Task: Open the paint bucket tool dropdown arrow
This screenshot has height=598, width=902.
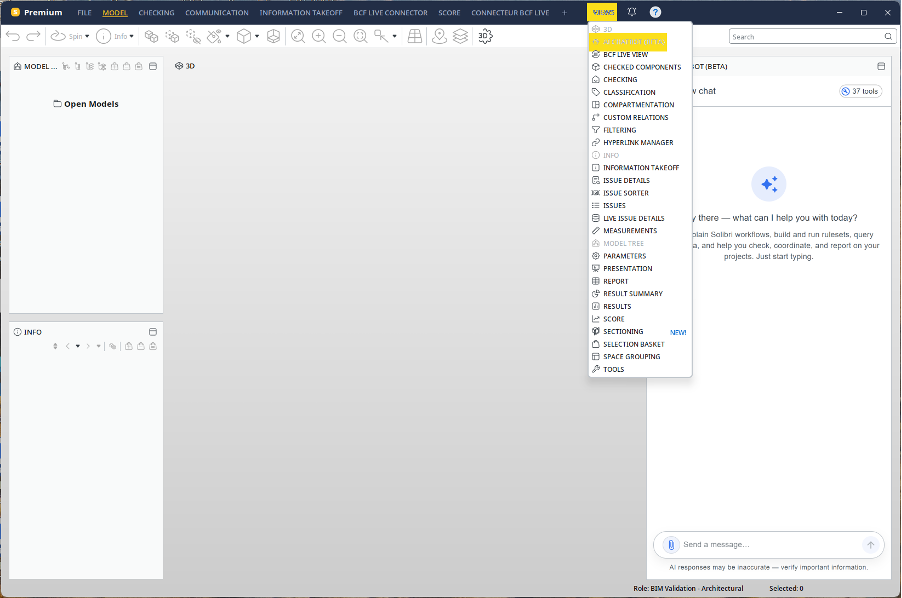Action: [x=227, y=36]
